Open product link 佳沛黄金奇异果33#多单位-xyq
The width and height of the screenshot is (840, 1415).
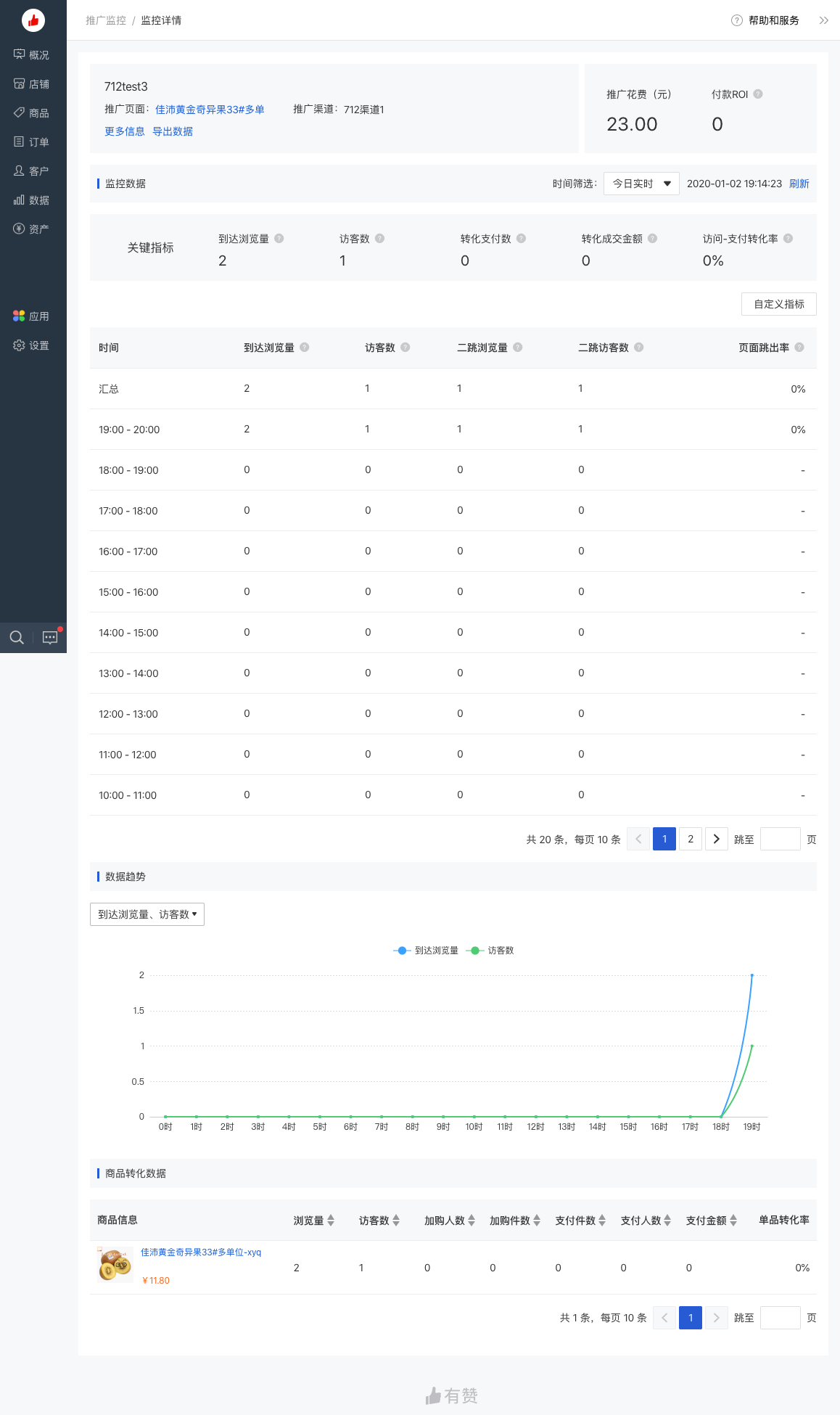click(x=201, y=1252)
